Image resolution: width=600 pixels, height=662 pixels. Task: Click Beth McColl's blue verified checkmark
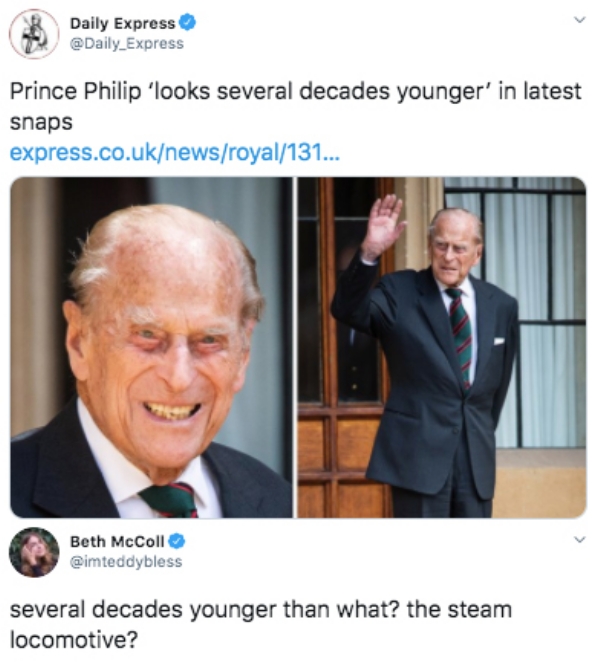(177, 541)
